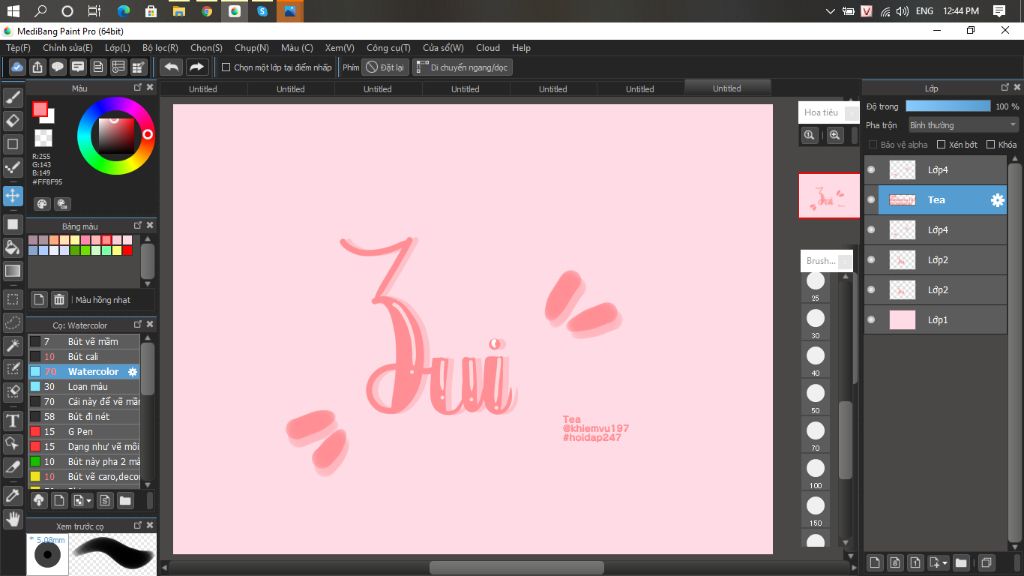
Task: Click Bảng màu palette scroll down arrow
Action: [148, 284]
